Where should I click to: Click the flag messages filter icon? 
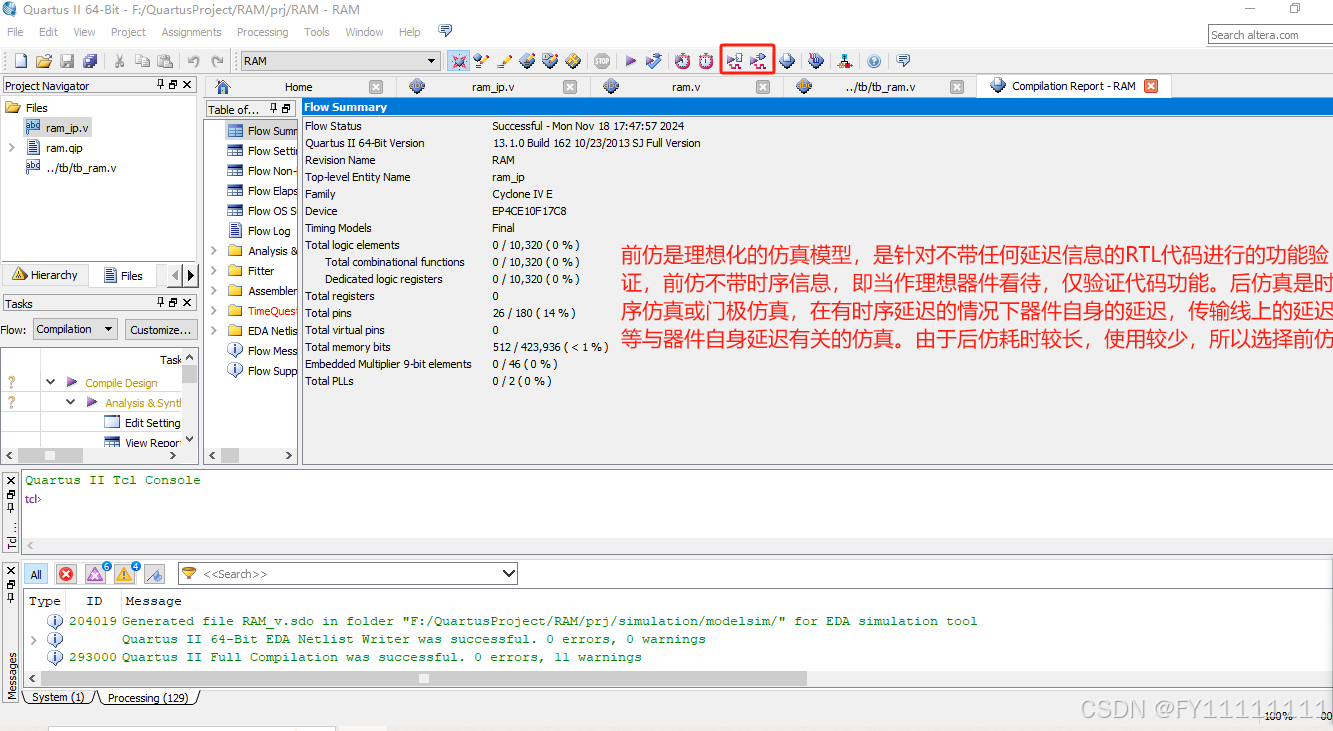(154, 574)
